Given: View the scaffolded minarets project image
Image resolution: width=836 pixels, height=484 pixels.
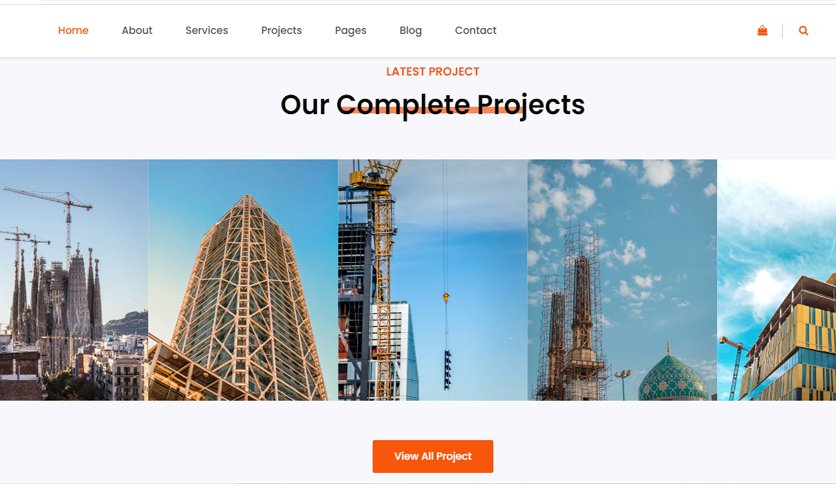Looking at the screenshot, I should tap(622, 280).
